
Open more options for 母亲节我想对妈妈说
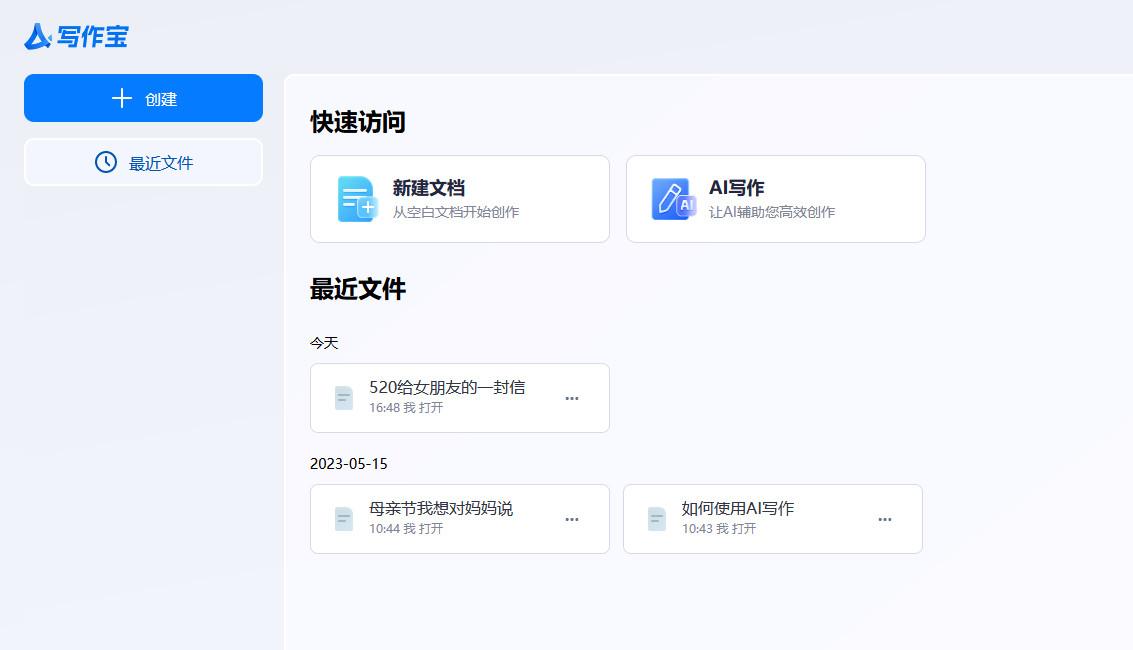[572, 519]
